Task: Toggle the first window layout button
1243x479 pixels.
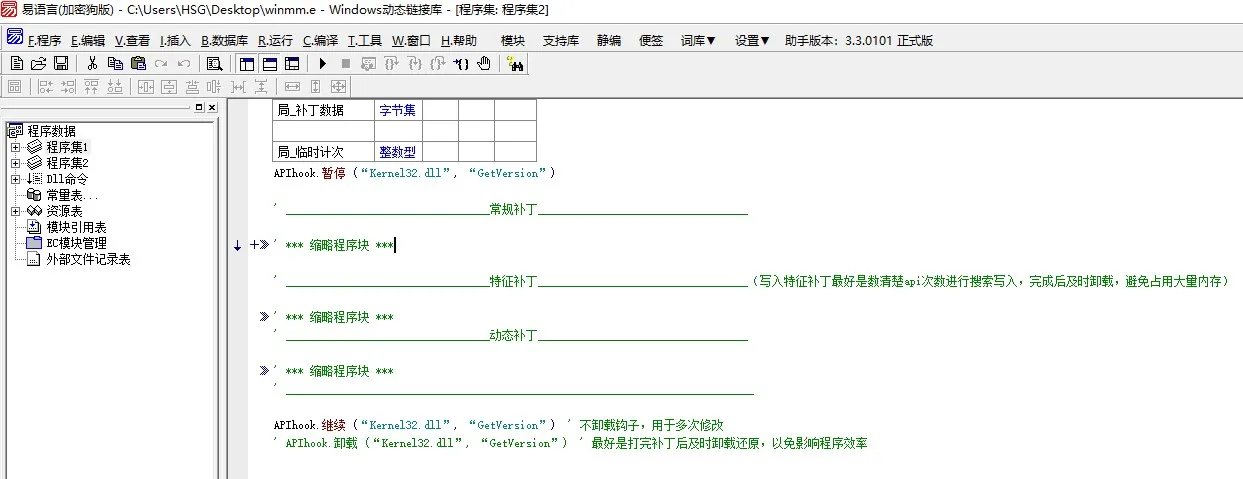Action: point(247,64)
